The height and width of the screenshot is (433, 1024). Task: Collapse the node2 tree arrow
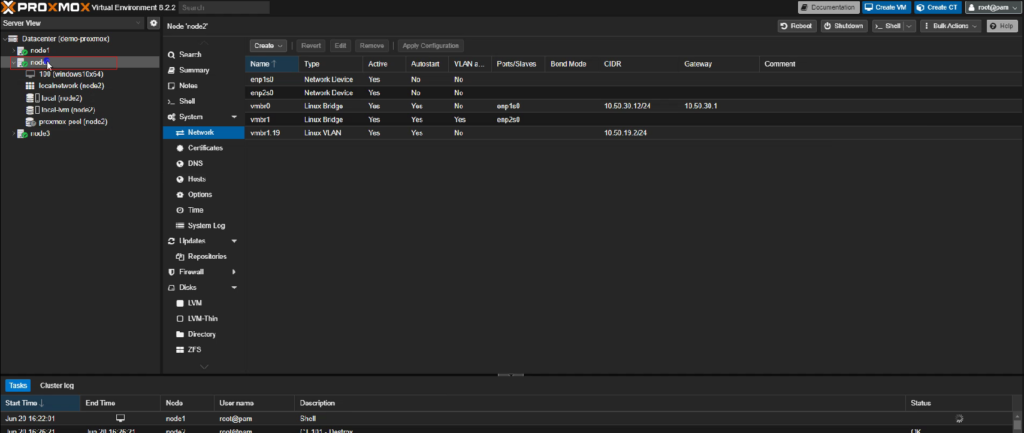click(x=14, y=62)
